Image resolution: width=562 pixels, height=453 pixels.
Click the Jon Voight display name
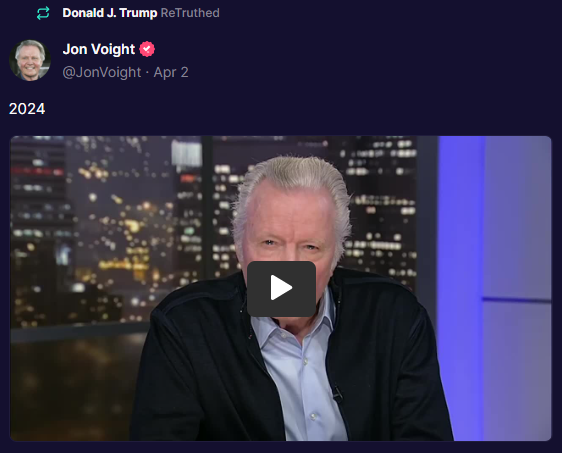click(99, 49)
